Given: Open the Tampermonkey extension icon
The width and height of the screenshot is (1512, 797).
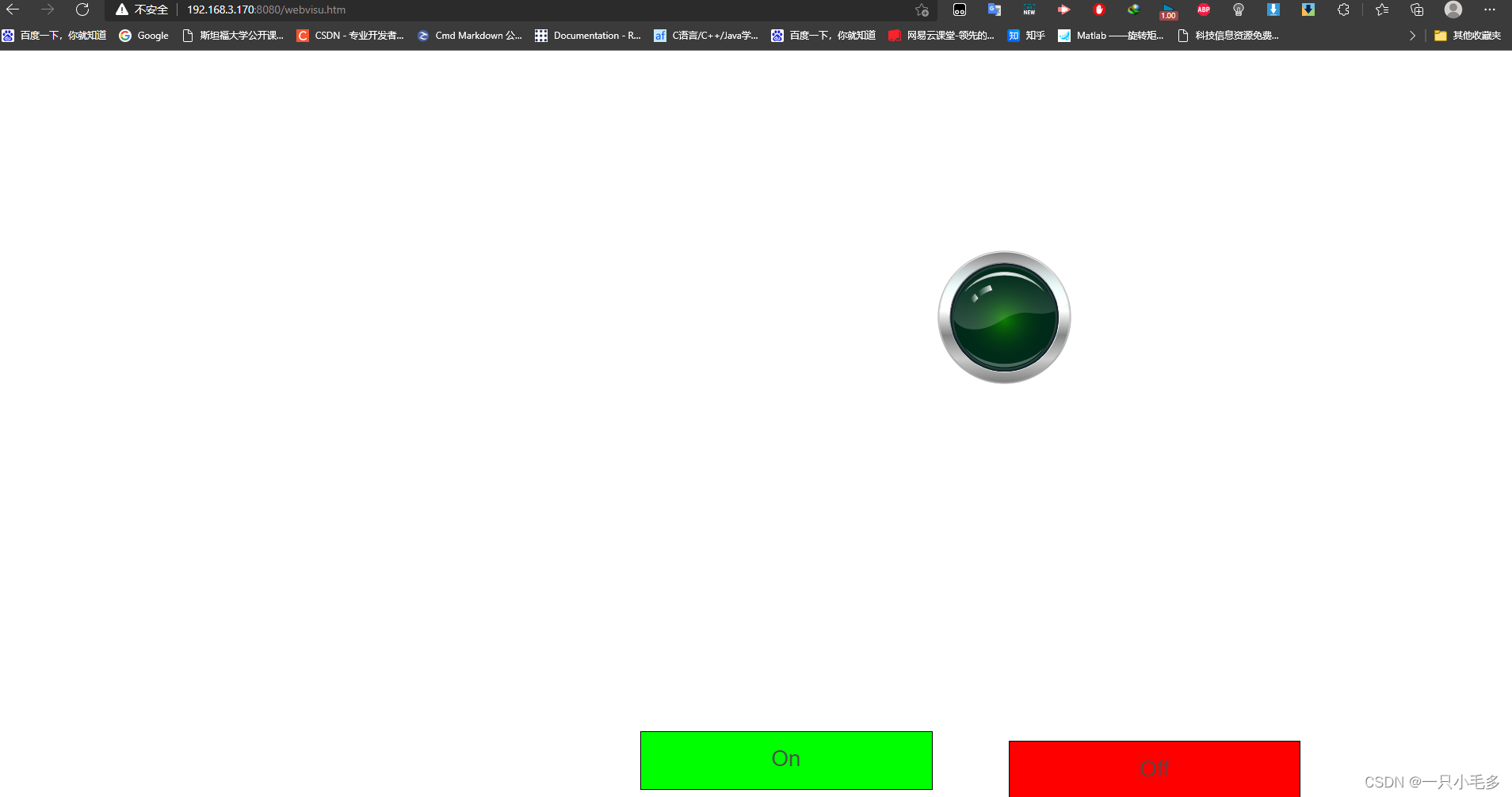Looking at the screenshot, I should pyautogui.click(x=960, y=10).
